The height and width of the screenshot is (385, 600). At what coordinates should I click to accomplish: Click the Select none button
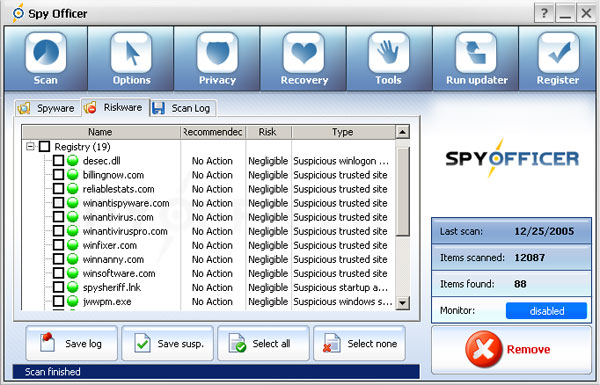click(x=359, y=343)
